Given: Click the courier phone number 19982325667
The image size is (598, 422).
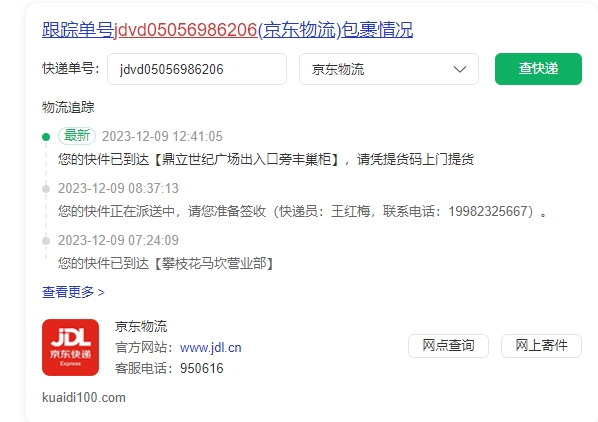Looking at the screenshot, I should point(490,211).
